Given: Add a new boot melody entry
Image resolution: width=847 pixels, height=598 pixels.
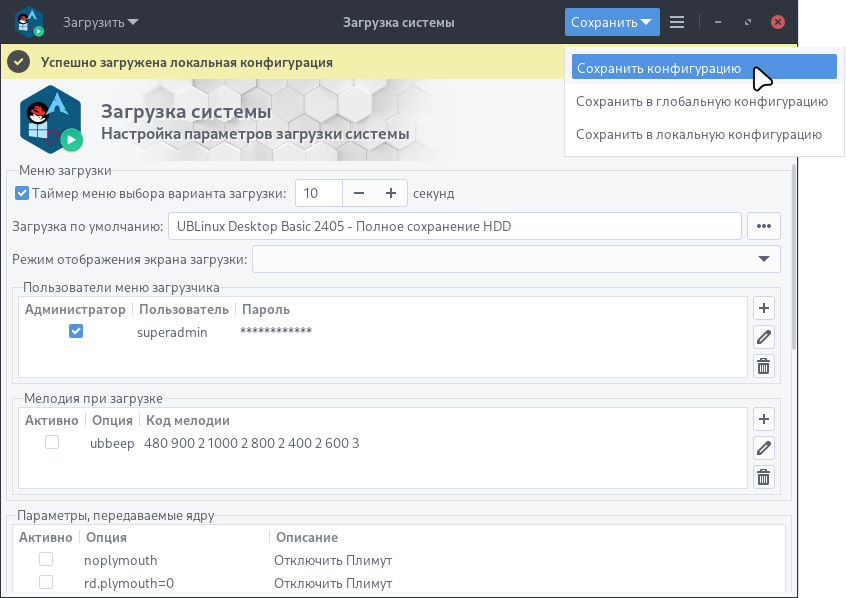Looking at the screenshot, I should (x=763, y=419).
